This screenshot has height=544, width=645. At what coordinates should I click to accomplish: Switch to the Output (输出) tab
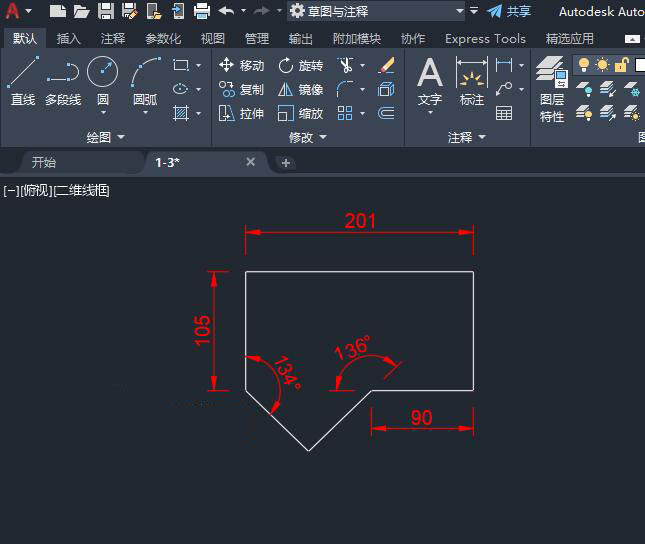pos(301,39)
